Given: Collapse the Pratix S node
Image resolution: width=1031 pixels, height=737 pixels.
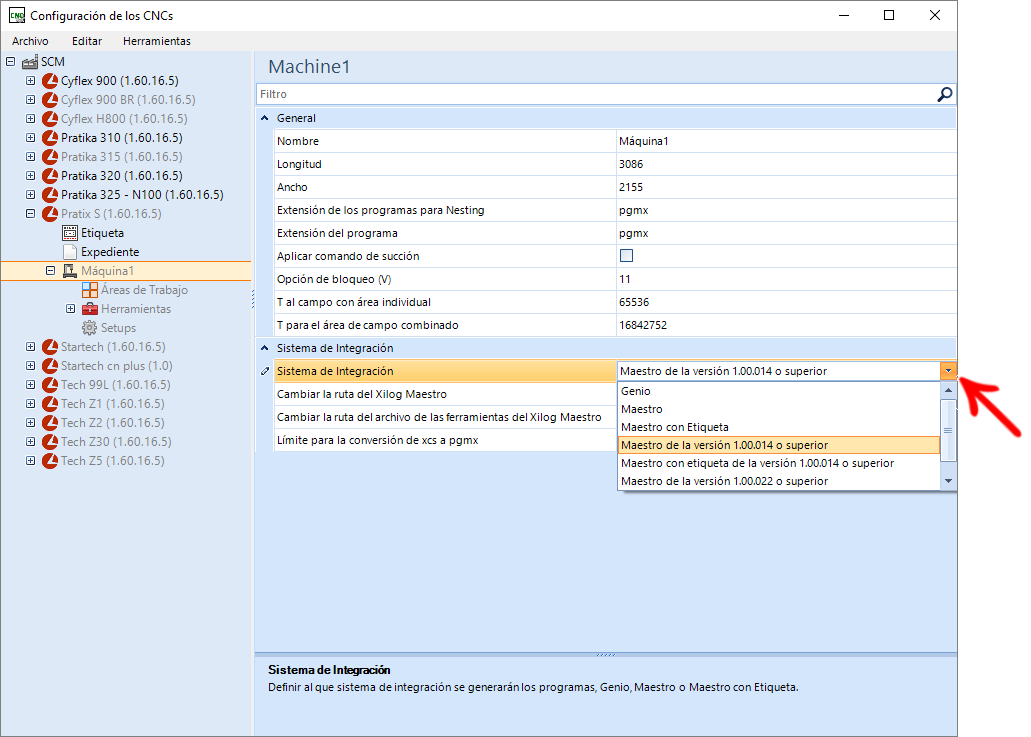Looking at the screenshot, I should [x=30, y=214].
